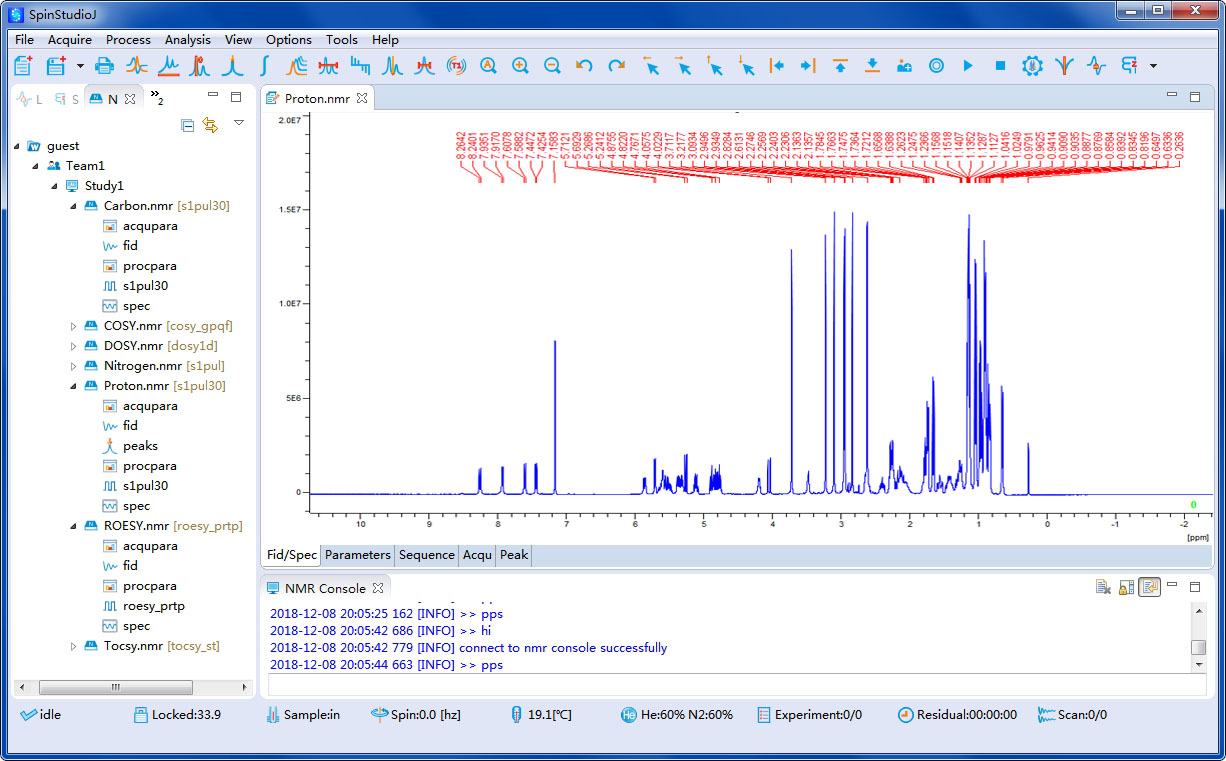Click the red bracket range icon

click(x=328, y=66)
